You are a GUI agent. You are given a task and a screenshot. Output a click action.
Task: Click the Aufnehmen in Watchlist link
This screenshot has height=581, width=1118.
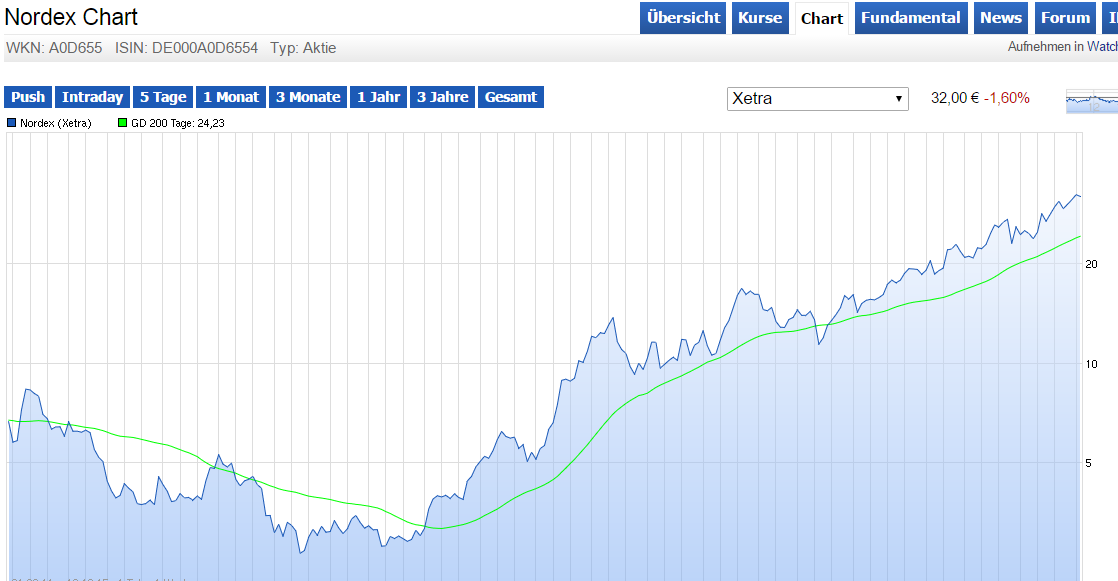[1062, 46]
